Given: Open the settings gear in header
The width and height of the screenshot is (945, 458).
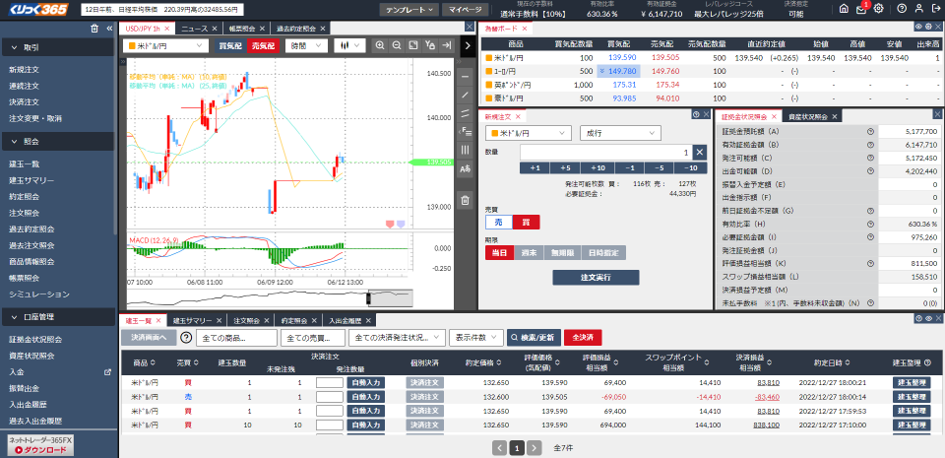Looking at the screenshot, I should pyautogui.click(x=879, y=8).
